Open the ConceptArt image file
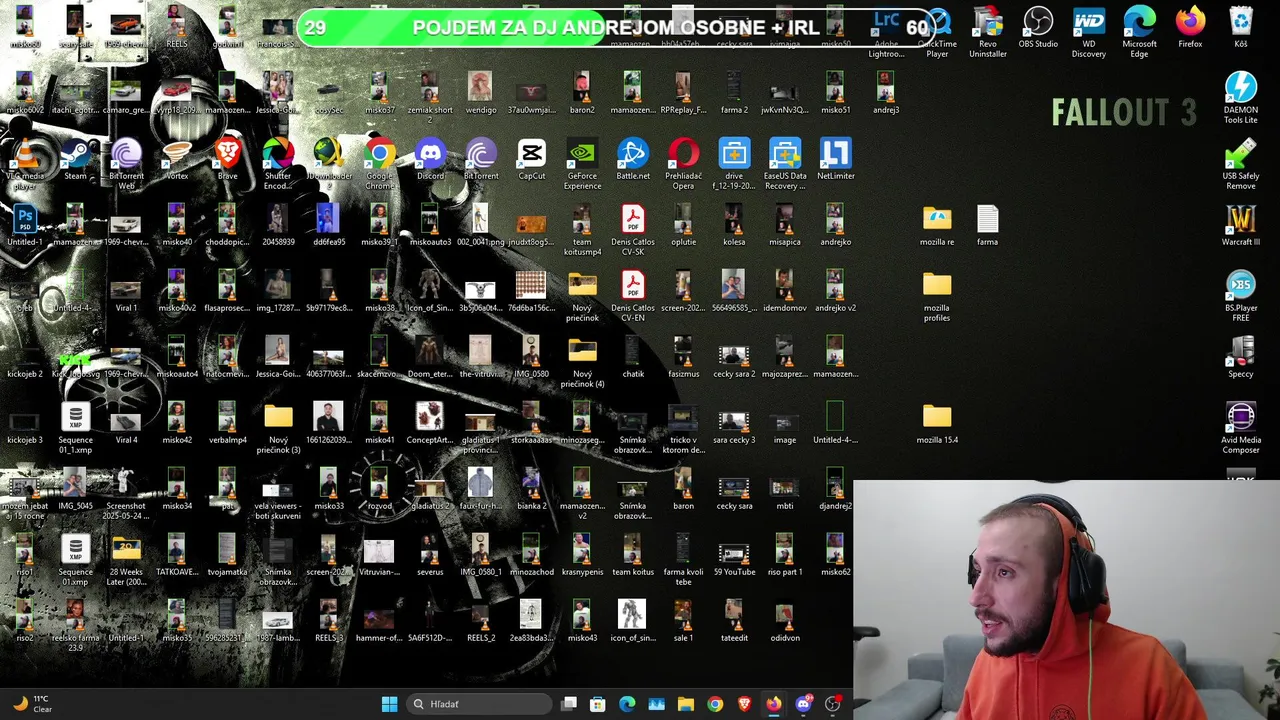Viewport: 1280px width, 720px height. (430, 424)
